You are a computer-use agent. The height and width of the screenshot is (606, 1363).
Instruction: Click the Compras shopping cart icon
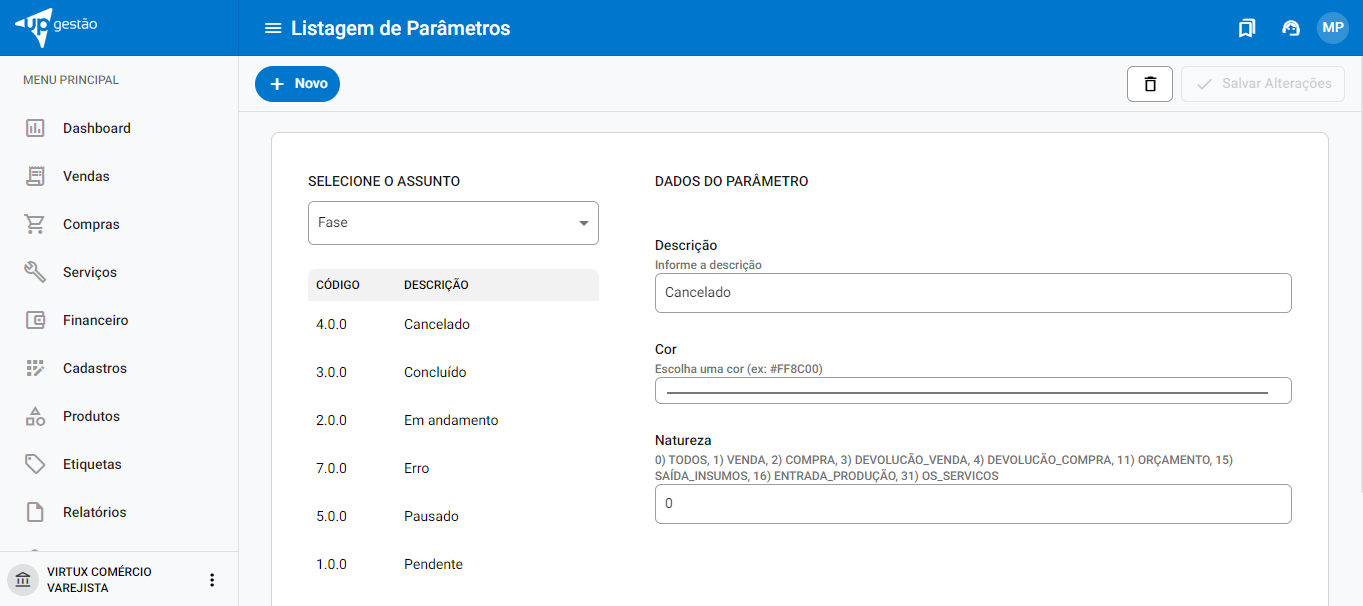coord(35,224)
